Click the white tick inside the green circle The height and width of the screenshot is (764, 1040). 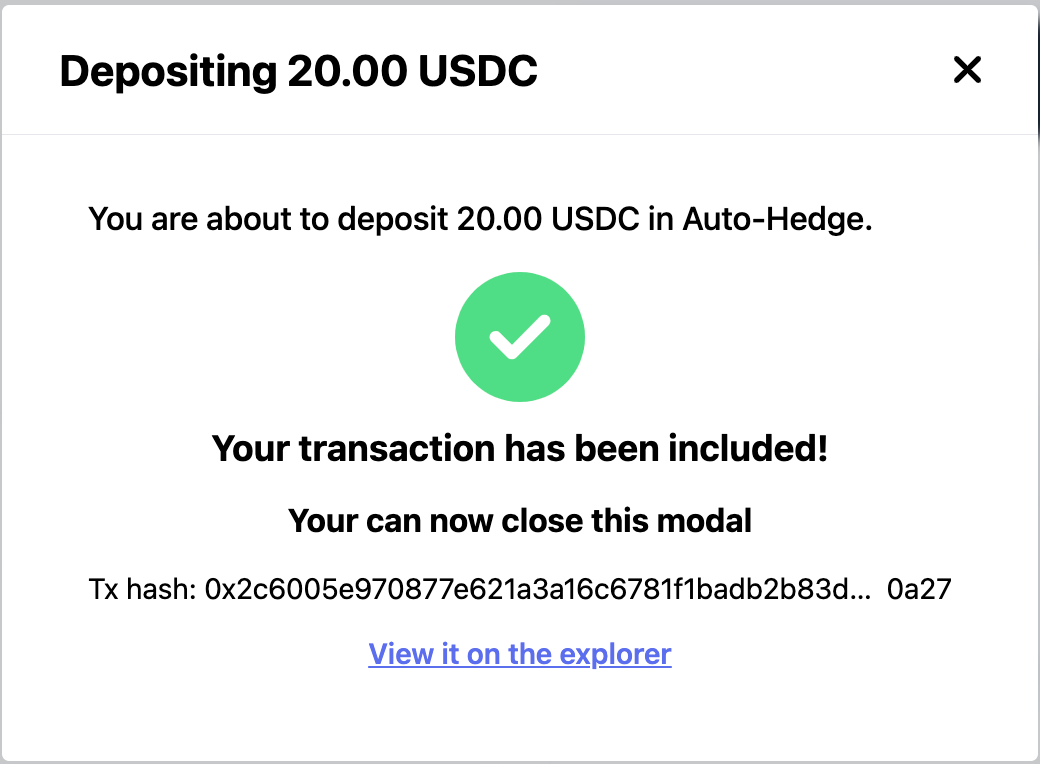(x=519, y=337)
